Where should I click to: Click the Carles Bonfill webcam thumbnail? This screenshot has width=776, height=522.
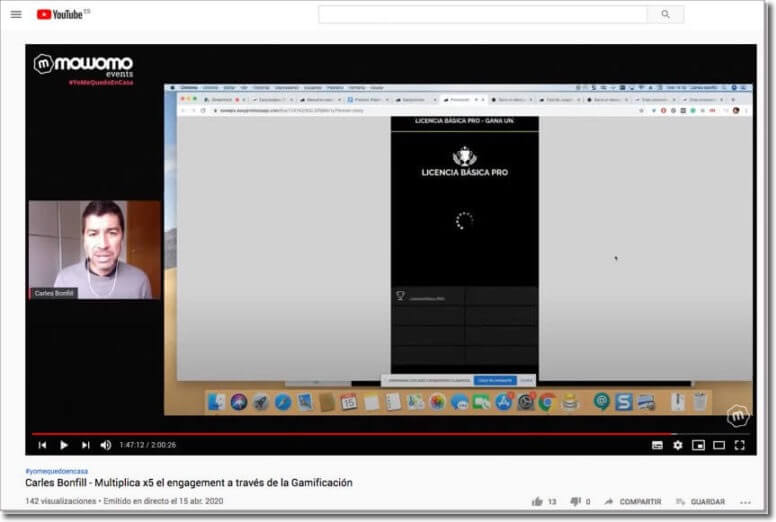coord(95,250)
